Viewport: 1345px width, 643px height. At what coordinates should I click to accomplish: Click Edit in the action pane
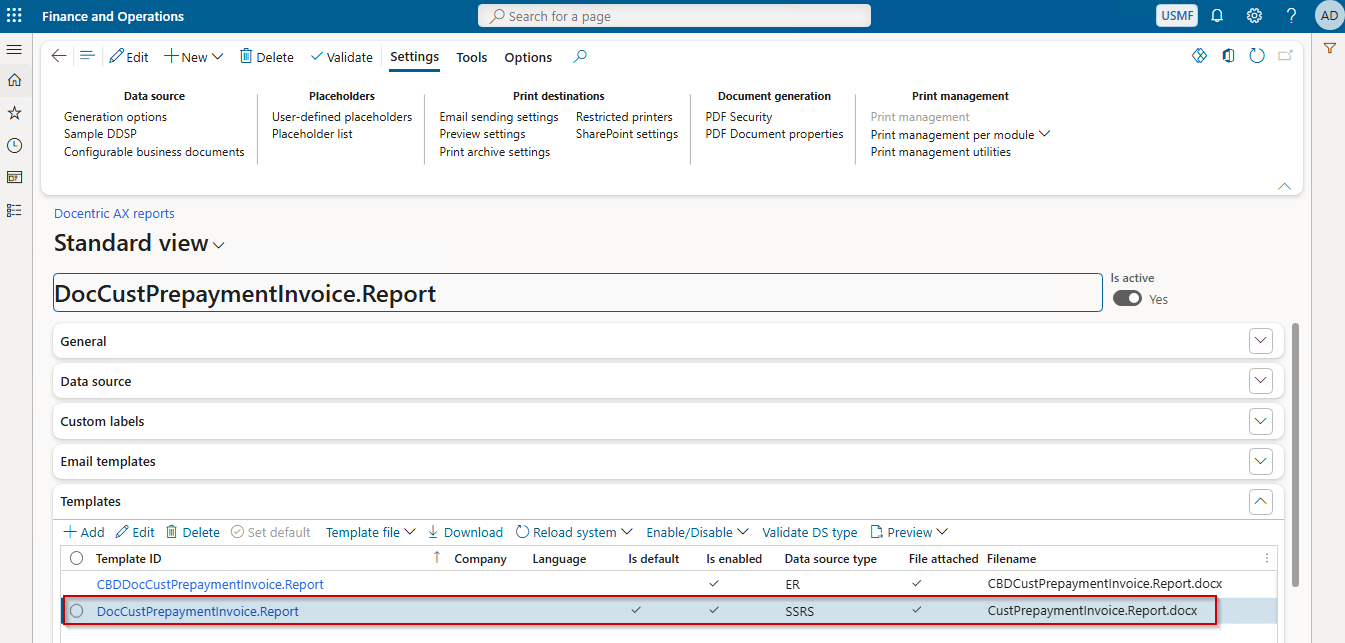coord(129,57)
